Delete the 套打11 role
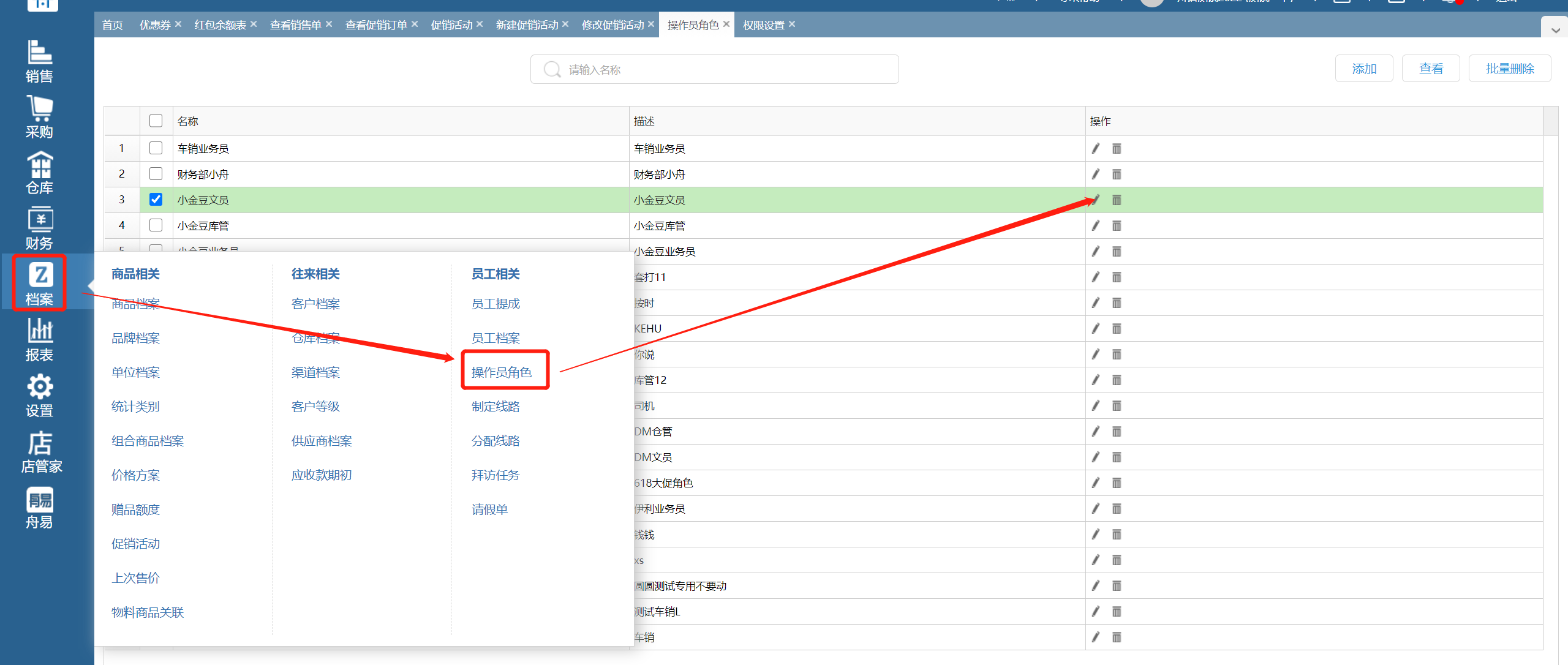The image size is (1568, 665). click(x=1117, y=277)
